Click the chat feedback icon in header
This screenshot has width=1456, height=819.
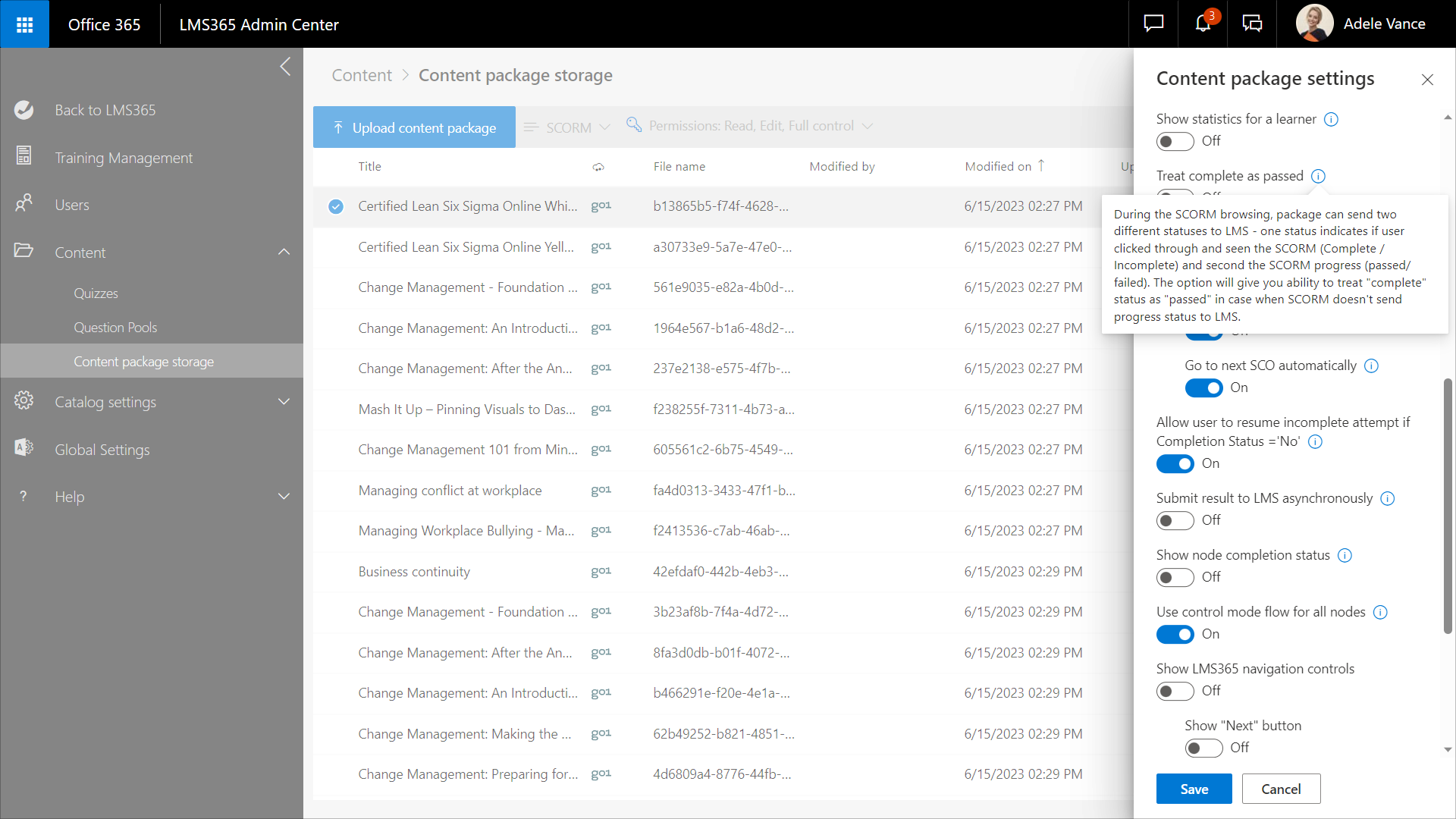pos(1153,24)
